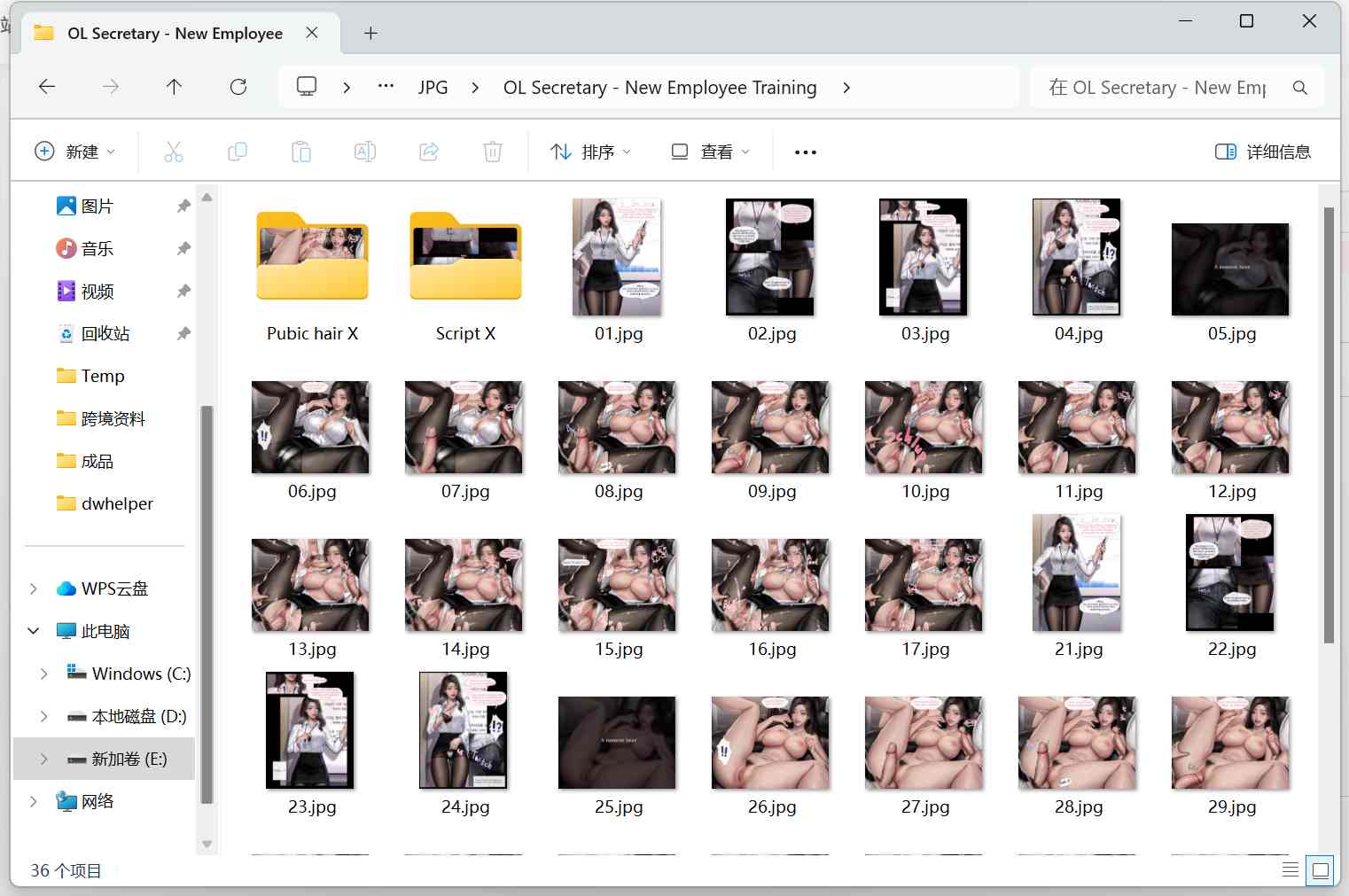Open the 排序 sort dropdown
This screenshot has width=1349, height=896.
[590, 152]
